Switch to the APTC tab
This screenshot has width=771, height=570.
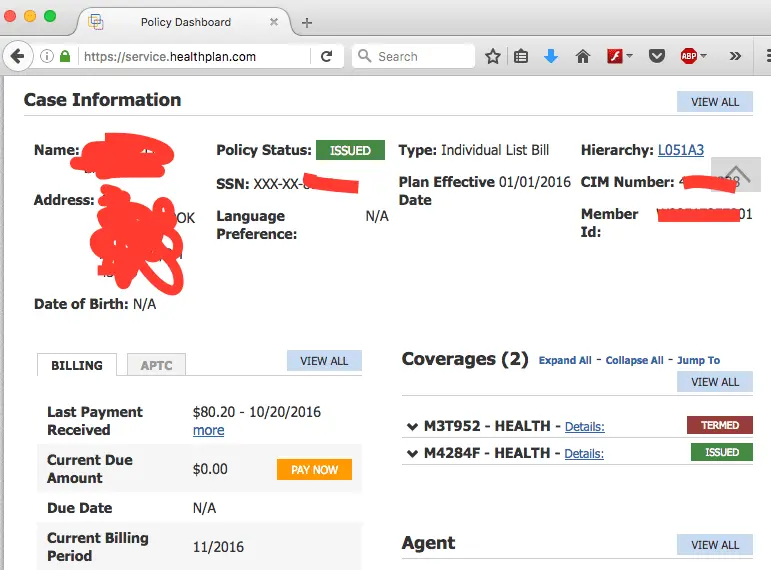coord(156,365)
